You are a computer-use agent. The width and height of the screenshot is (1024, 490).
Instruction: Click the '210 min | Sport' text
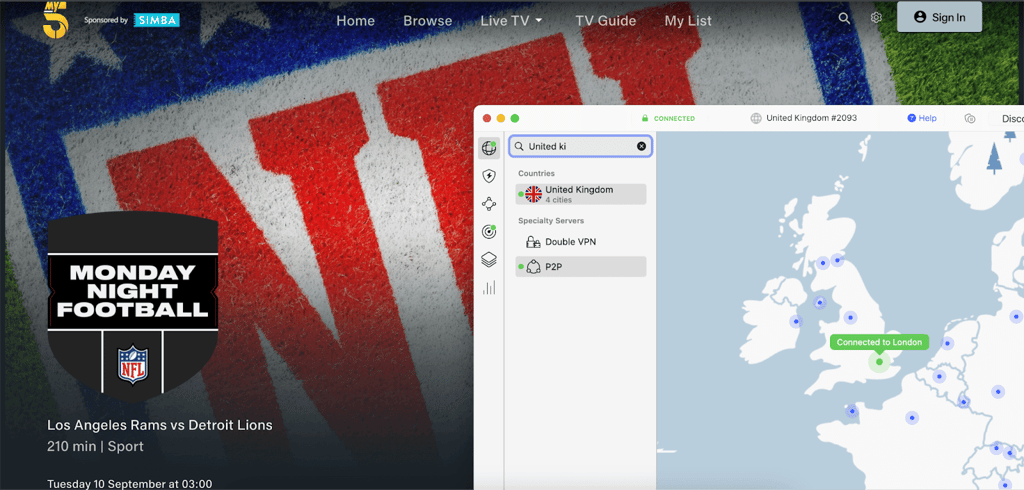tap(95, 447)
